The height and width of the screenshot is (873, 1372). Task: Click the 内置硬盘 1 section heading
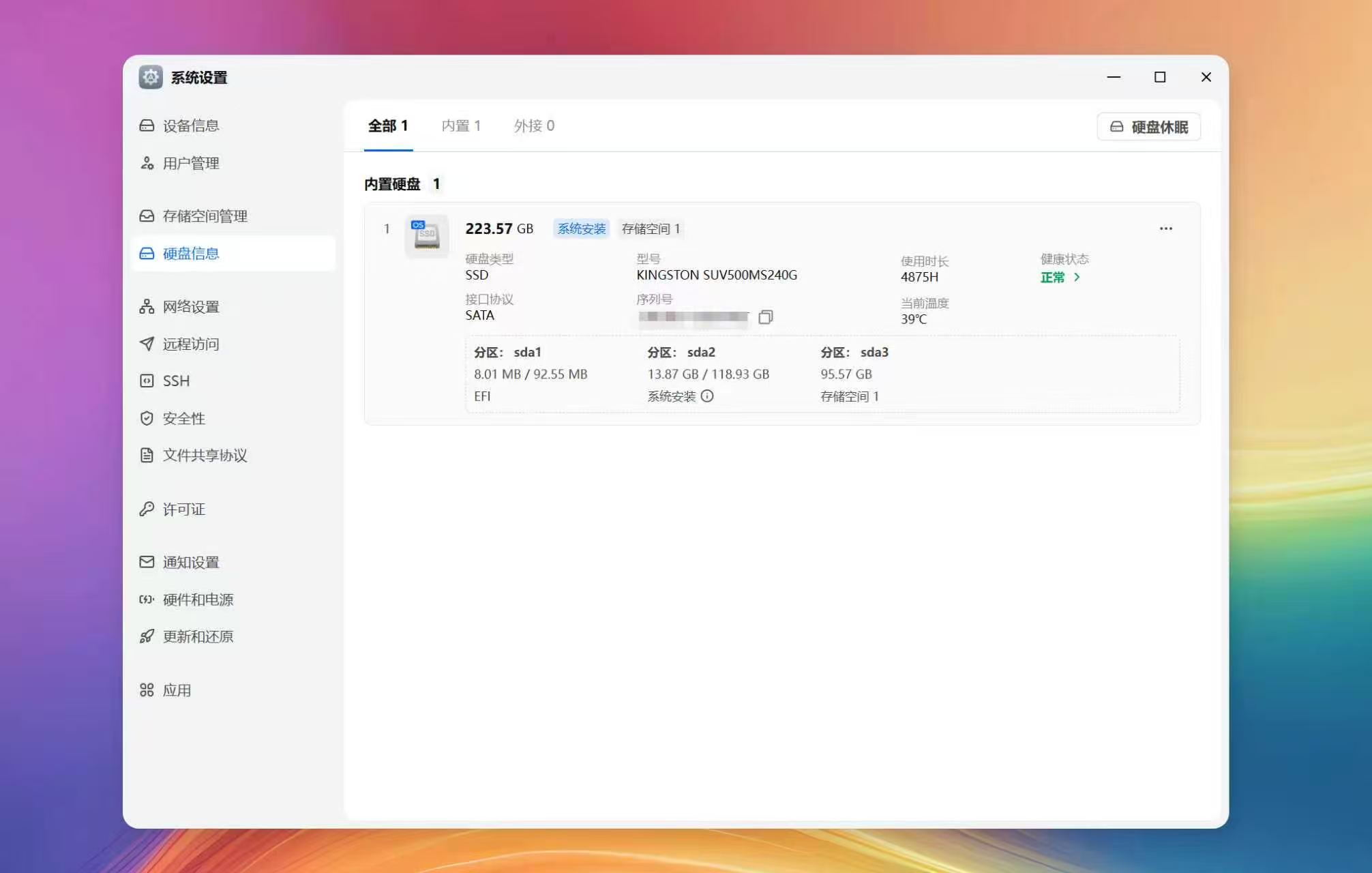point(402,184)
